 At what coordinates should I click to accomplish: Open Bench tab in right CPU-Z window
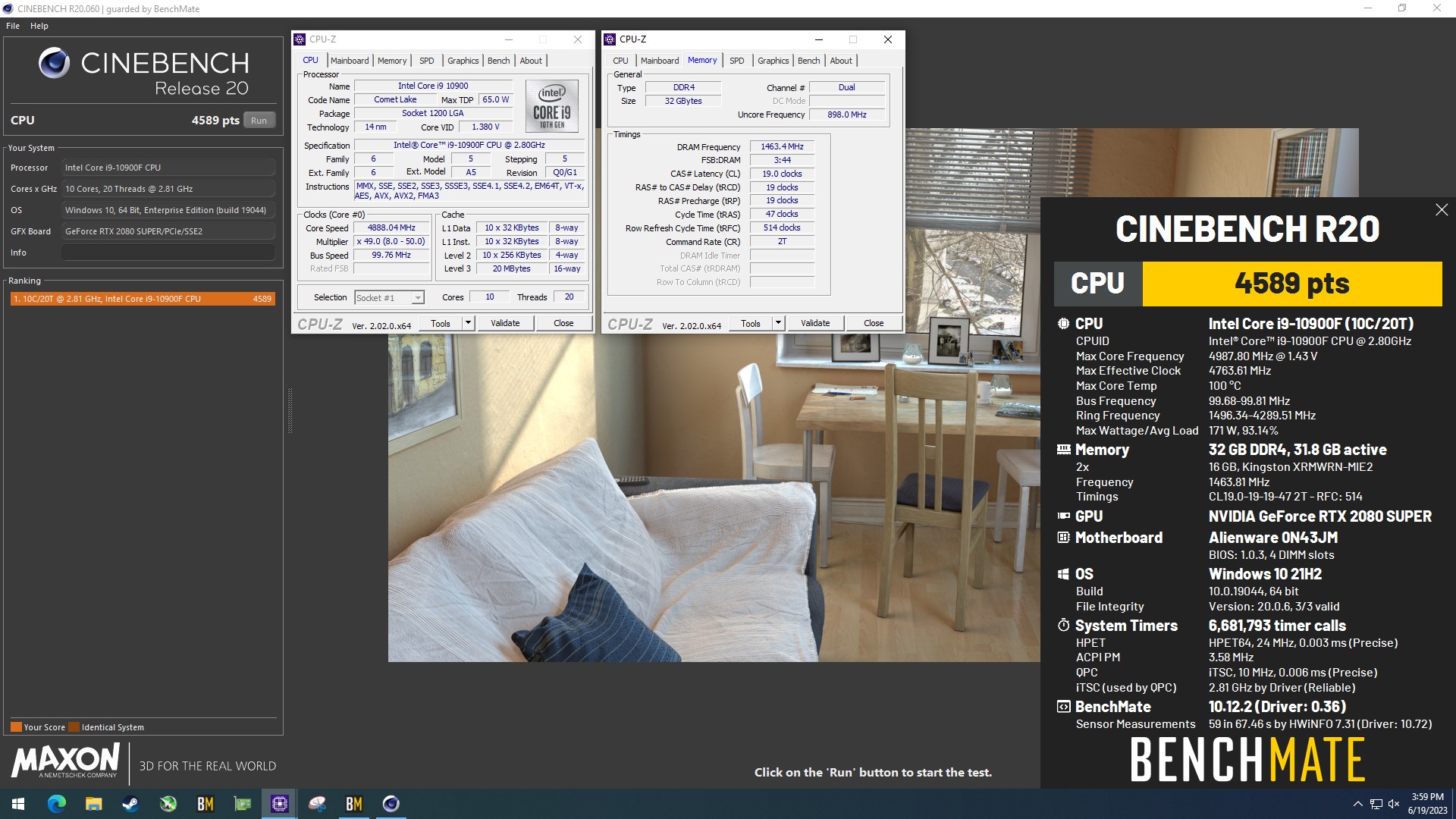(x=808, y=61)
